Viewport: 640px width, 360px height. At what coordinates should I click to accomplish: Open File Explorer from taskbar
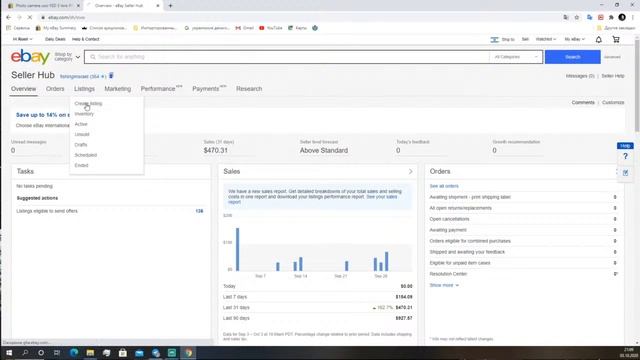[x=90, y=353]
